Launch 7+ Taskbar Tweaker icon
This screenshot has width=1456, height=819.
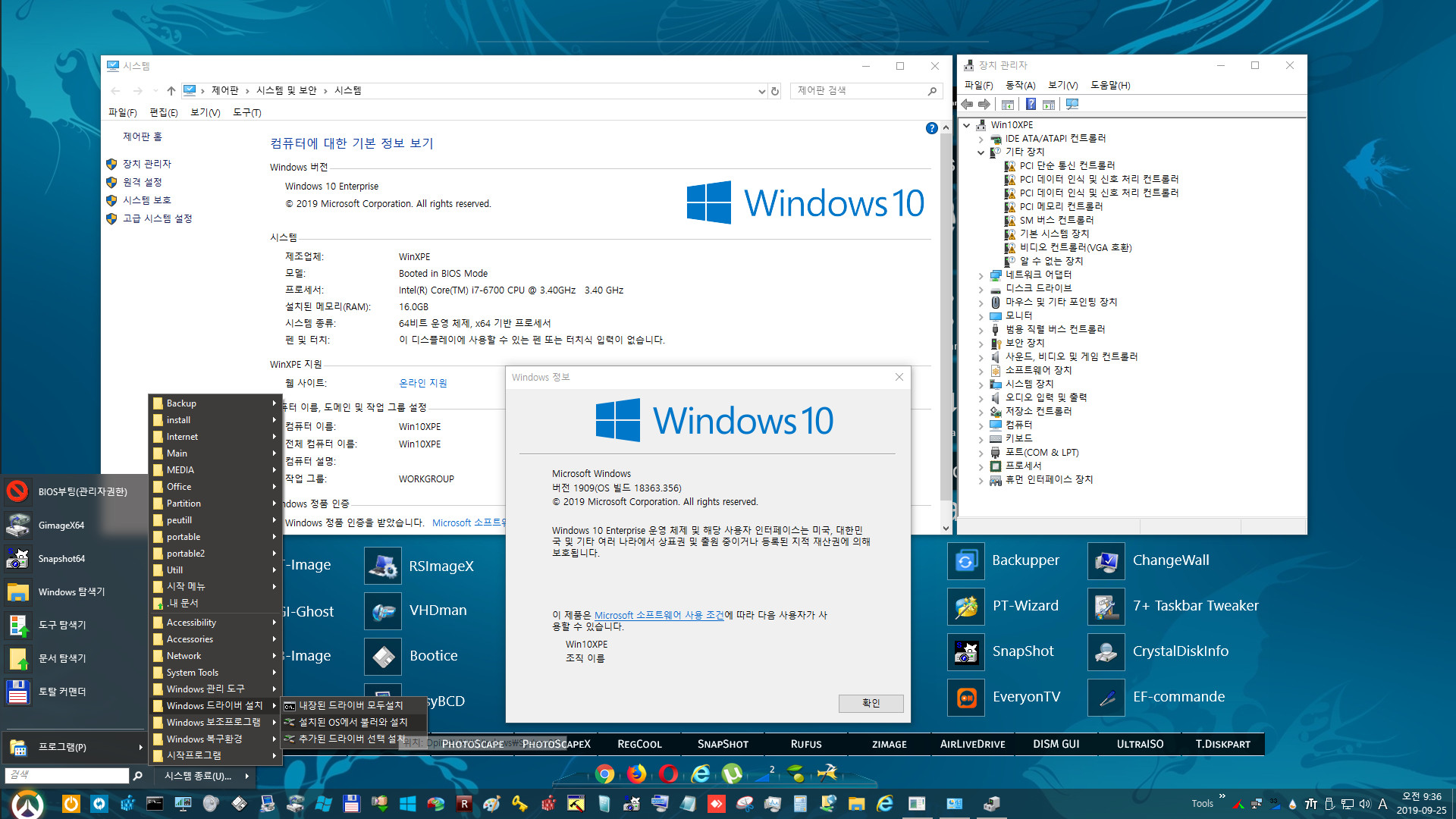tap(1106, 607)
